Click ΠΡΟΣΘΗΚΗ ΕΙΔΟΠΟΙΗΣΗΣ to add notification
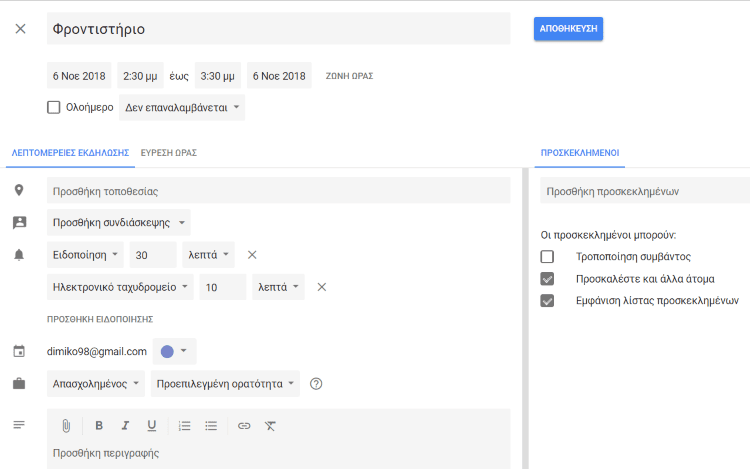 [100, 319]
